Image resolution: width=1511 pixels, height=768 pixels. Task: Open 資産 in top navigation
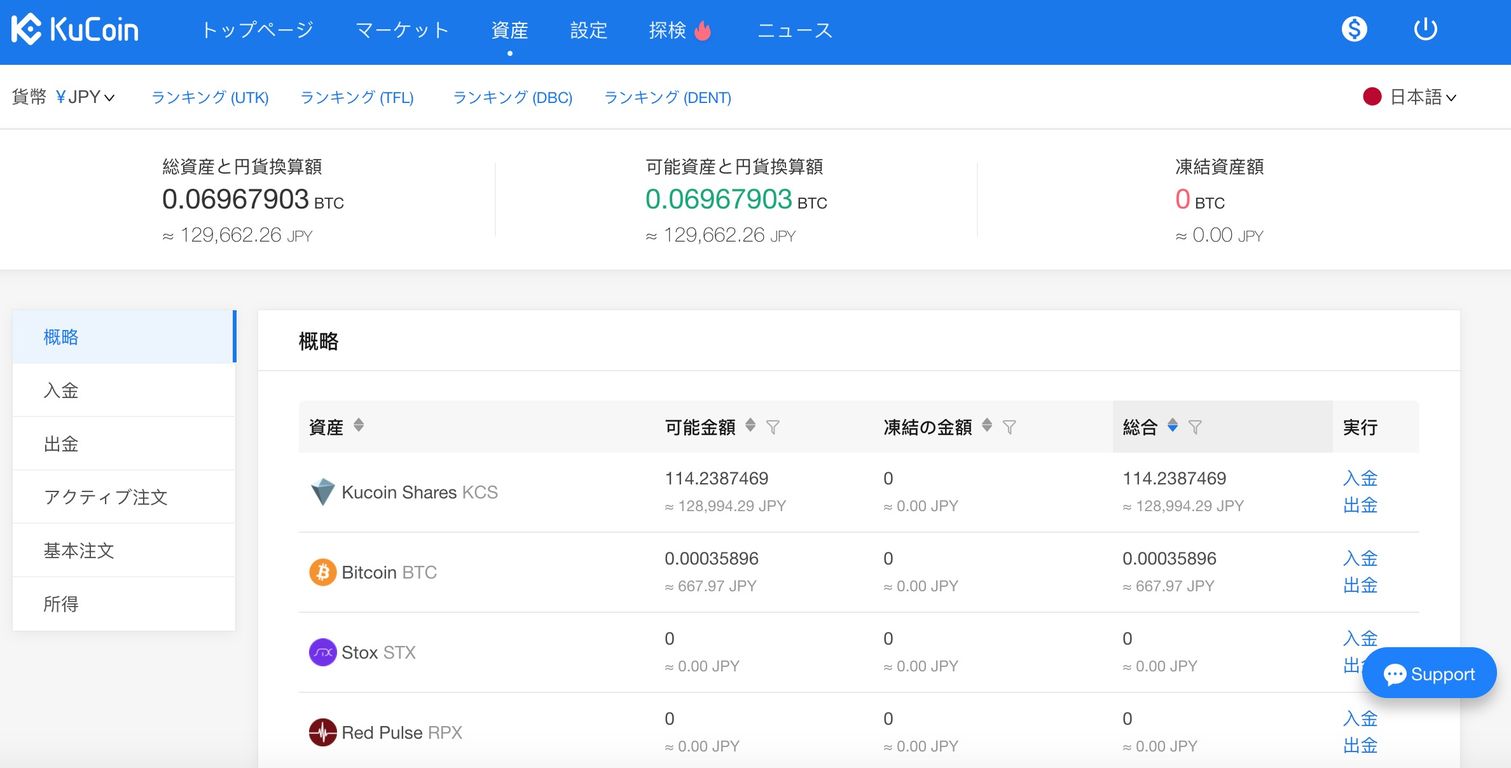tap(510, 30)
